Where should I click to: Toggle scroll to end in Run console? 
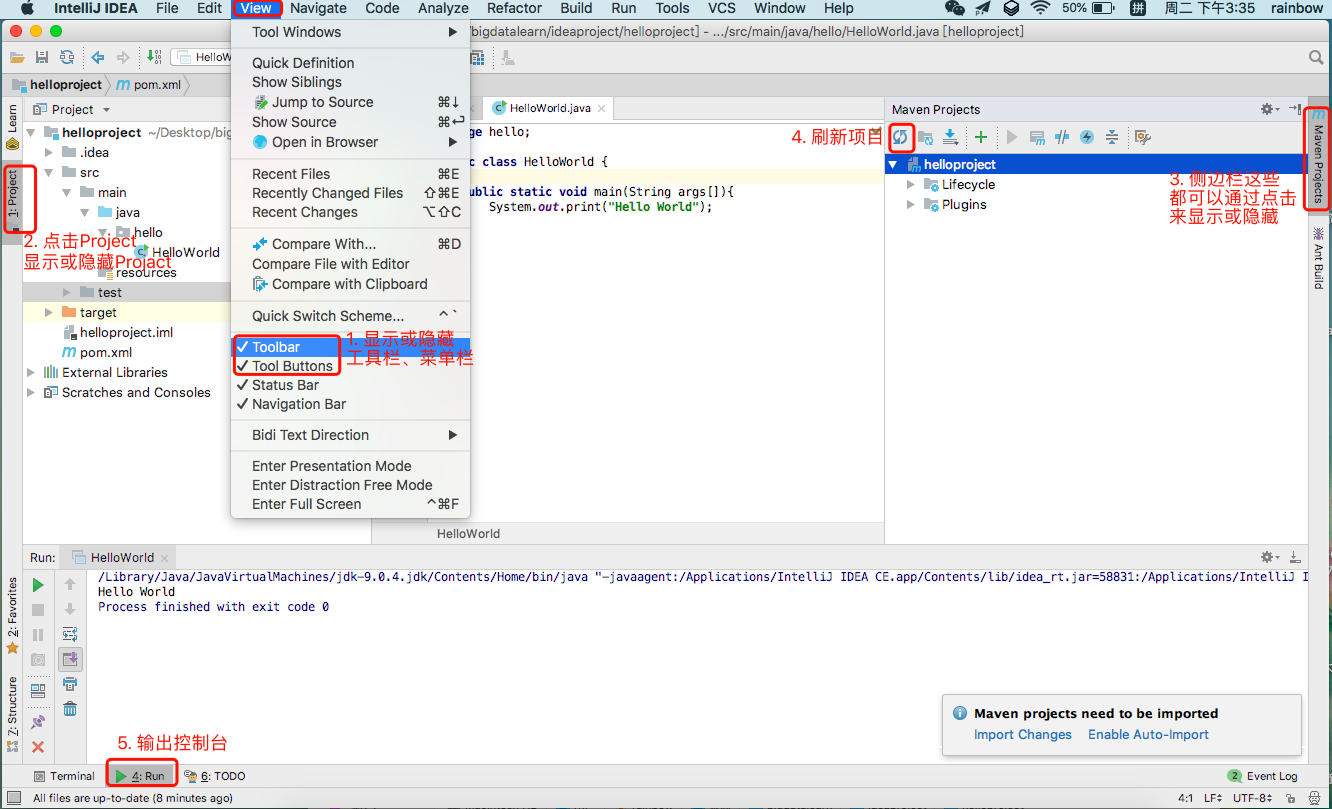tap(70, 659)
